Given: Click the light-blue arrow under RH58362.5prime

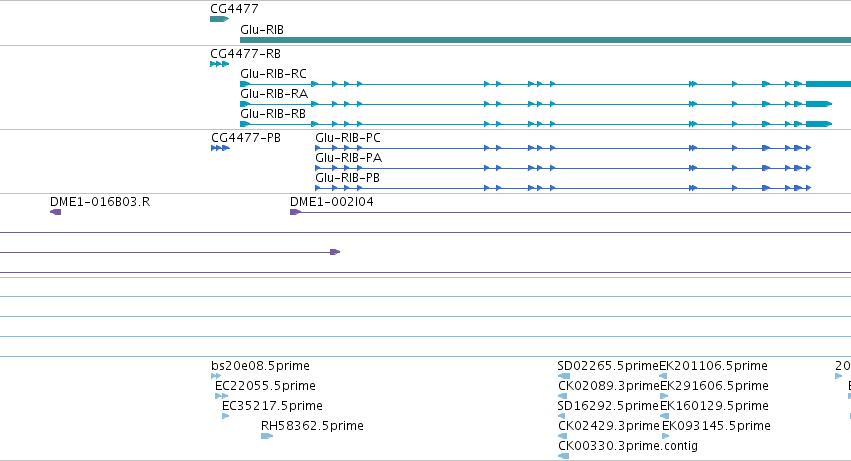Looking at the screenshot, I should tap(266, 436).
